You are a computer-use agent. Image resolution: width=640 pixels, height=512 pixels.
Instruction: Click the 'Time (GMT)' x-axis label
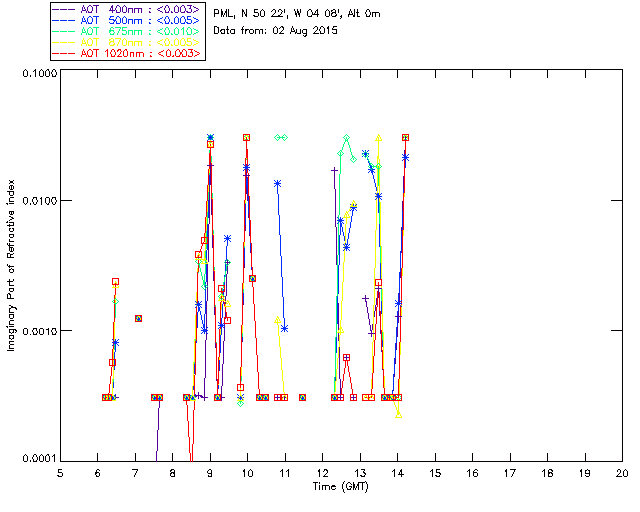coord(341,485)
